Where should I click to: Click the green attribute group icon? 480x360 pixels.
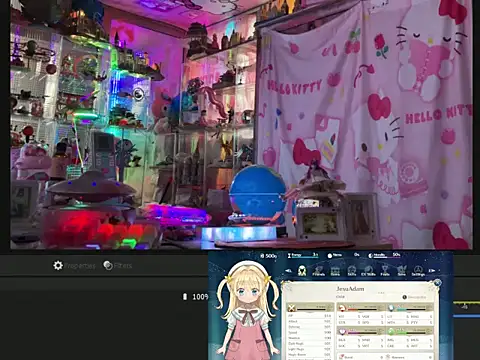pyautogui.click(x=391, y=331)
